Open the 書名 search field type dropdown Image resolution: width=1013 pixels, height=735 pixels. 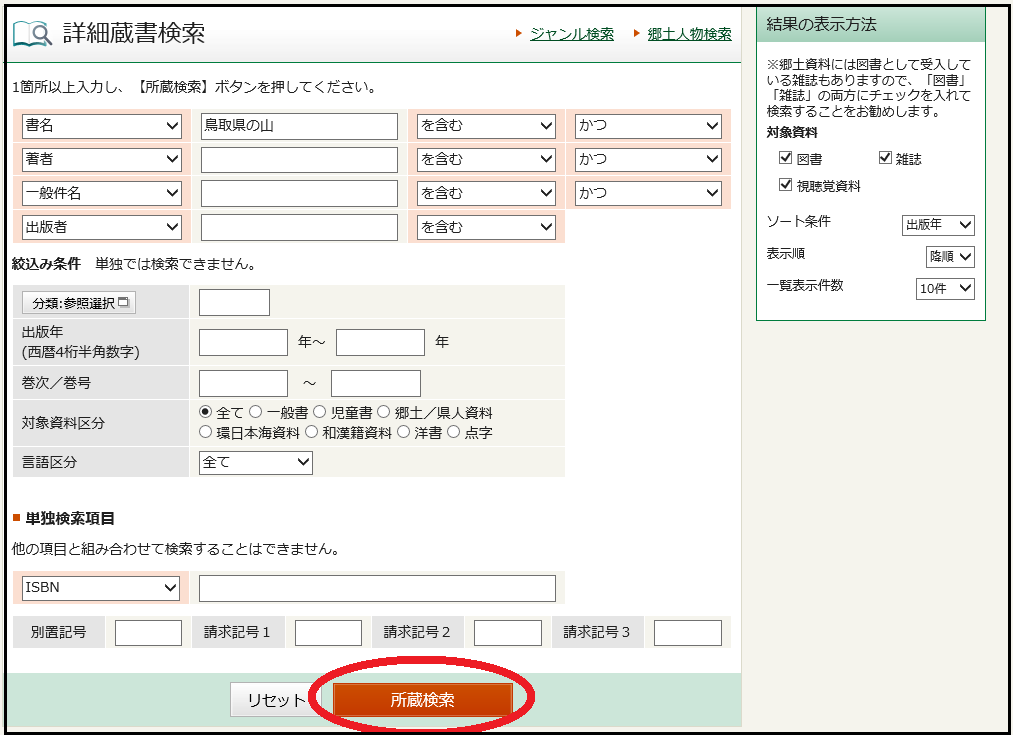pyautogui.click(x=102, y=125)
